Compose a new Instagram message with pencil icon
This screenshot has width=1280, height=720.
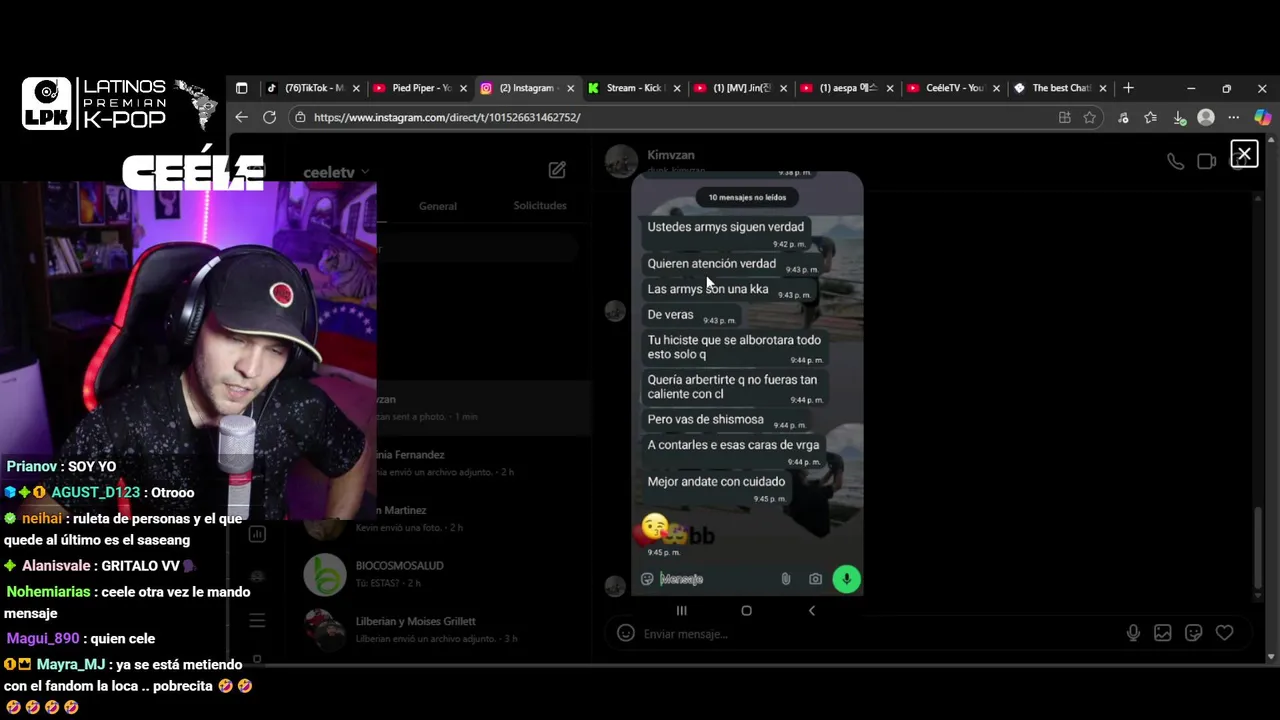click(x=557, y=170)
